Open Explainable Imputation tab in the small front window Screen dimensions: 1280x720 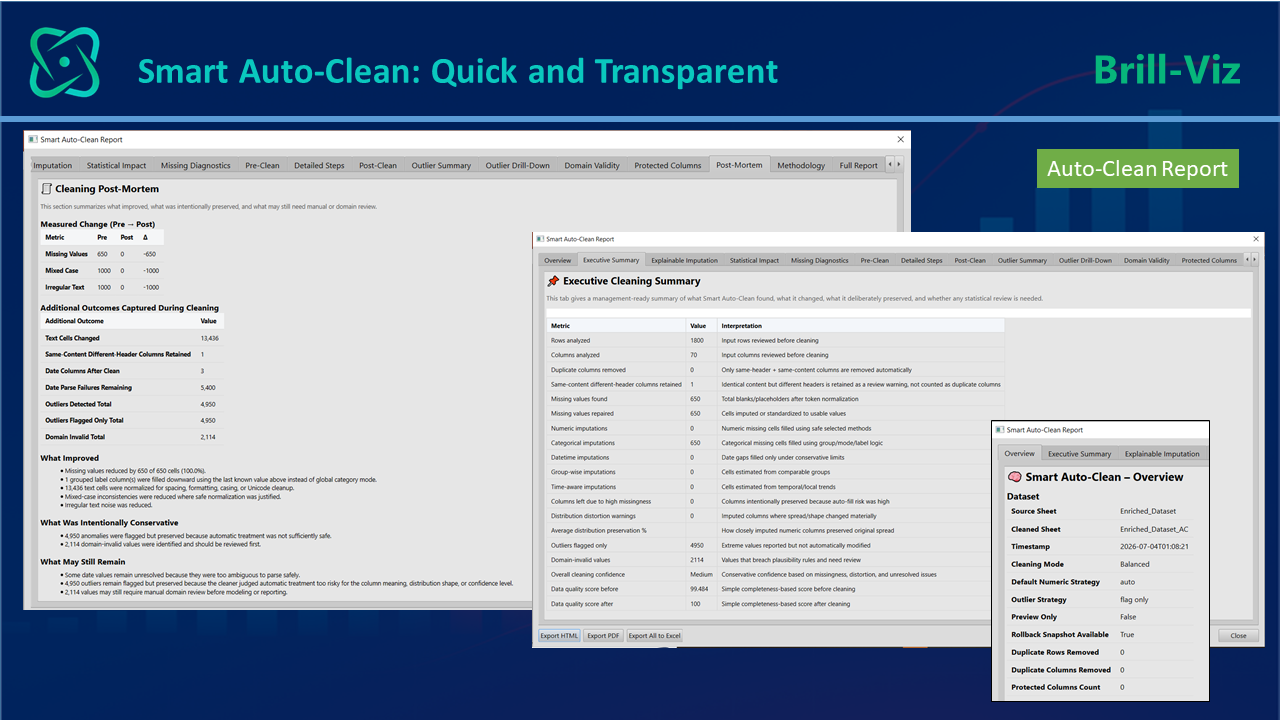click(1161, 454)
